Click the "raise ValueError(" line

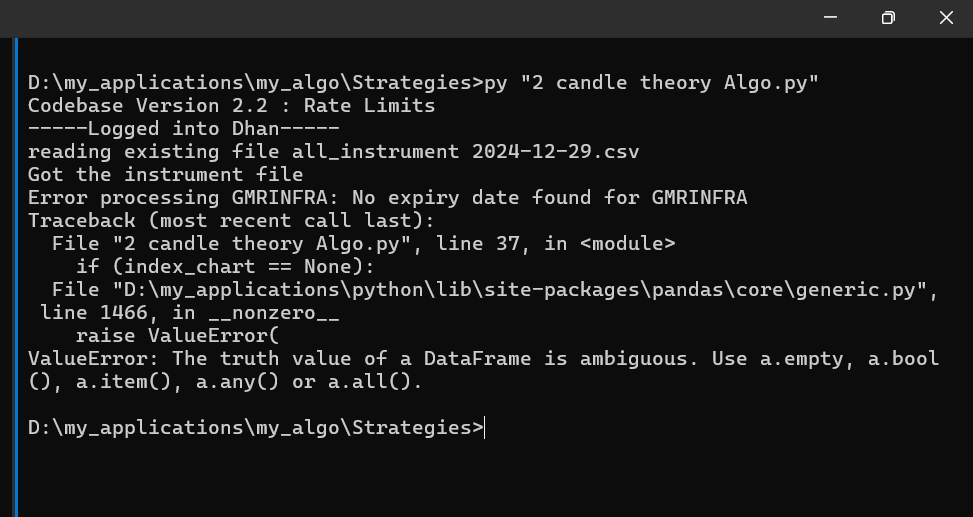(177, 335)
